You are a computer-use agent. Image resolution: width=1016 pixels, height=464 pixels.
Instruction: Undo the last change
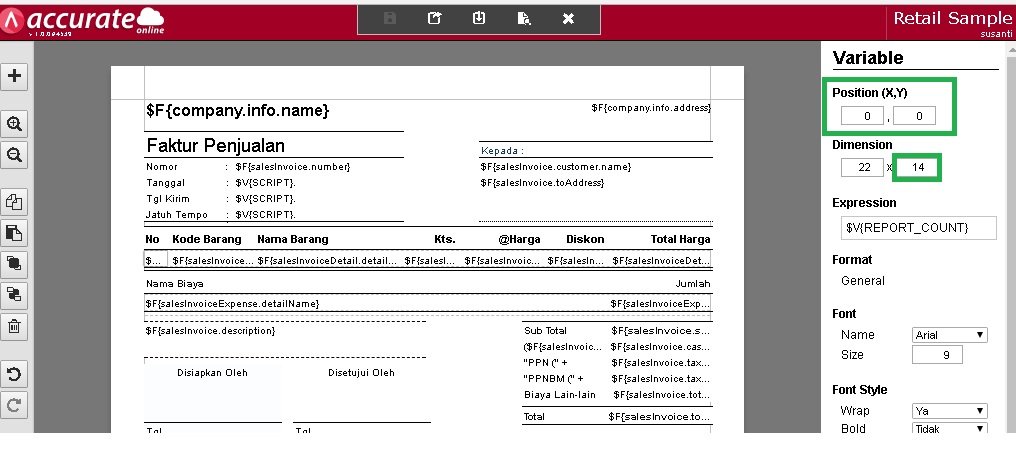[x=14, y=374]
